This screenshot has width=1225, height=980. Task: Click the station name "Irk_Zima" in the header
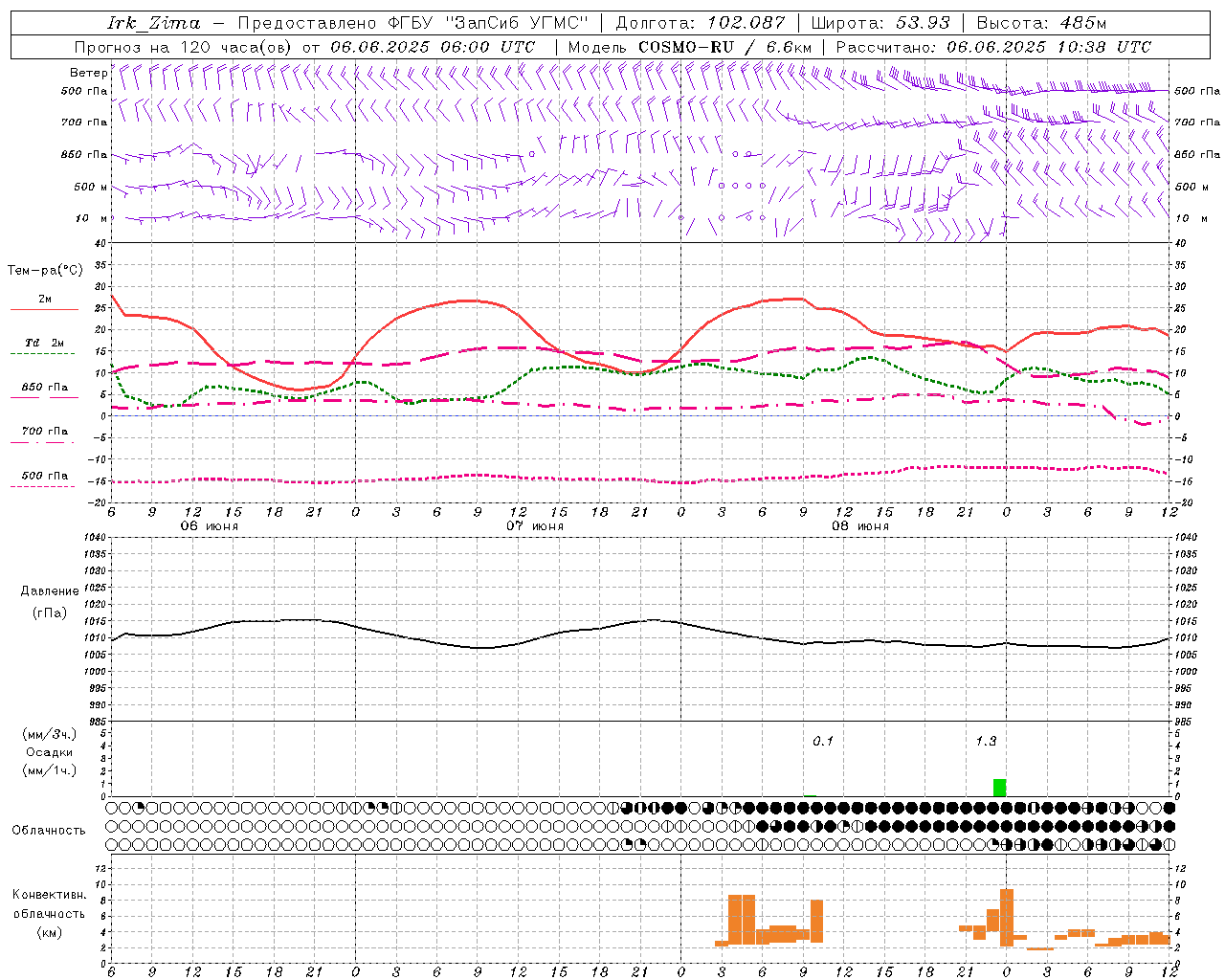click(x=154, y=23)
